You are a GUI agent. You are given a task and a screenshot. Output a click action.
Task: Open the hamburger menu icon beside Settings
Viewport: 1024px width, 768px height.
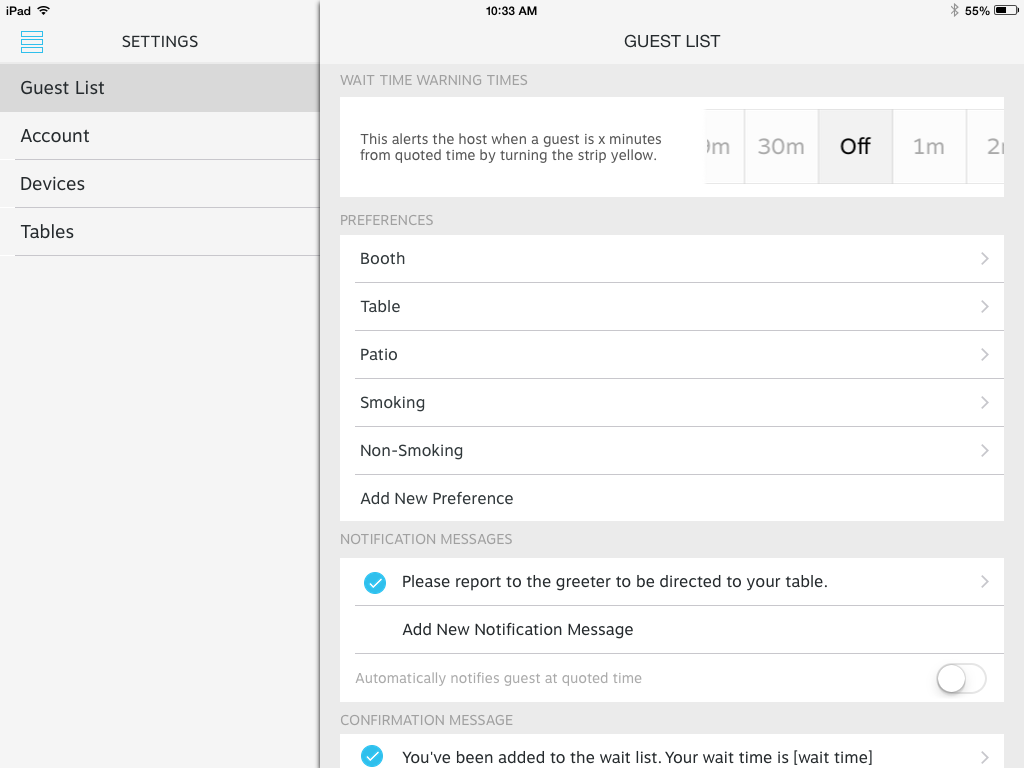(31, 42)
